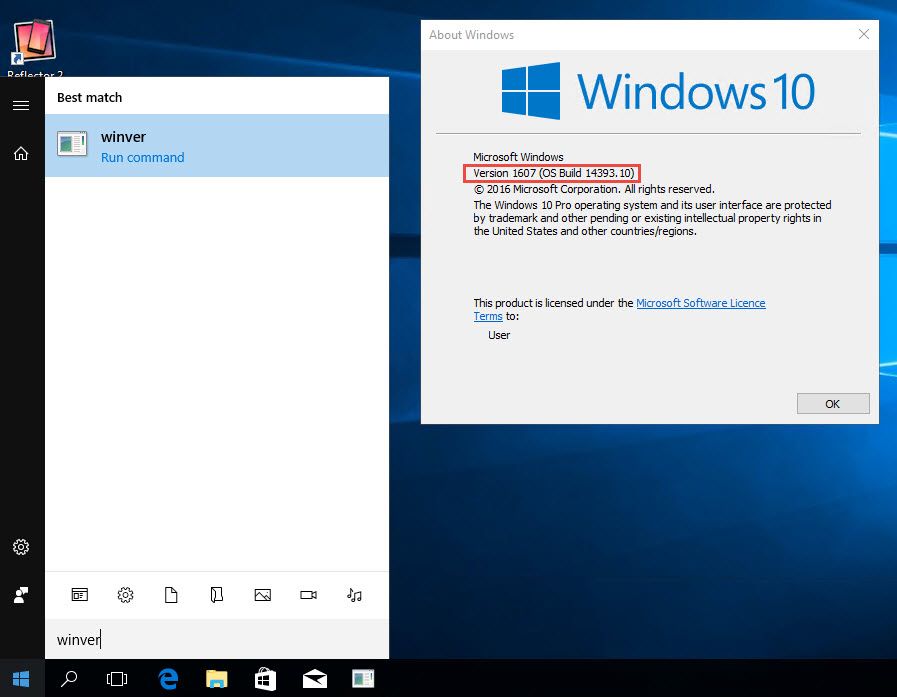Click the 2016 Microsoft Corporation copyright line
The height and width of the screenshot is (697, 897).
click(x=594, y=189)
